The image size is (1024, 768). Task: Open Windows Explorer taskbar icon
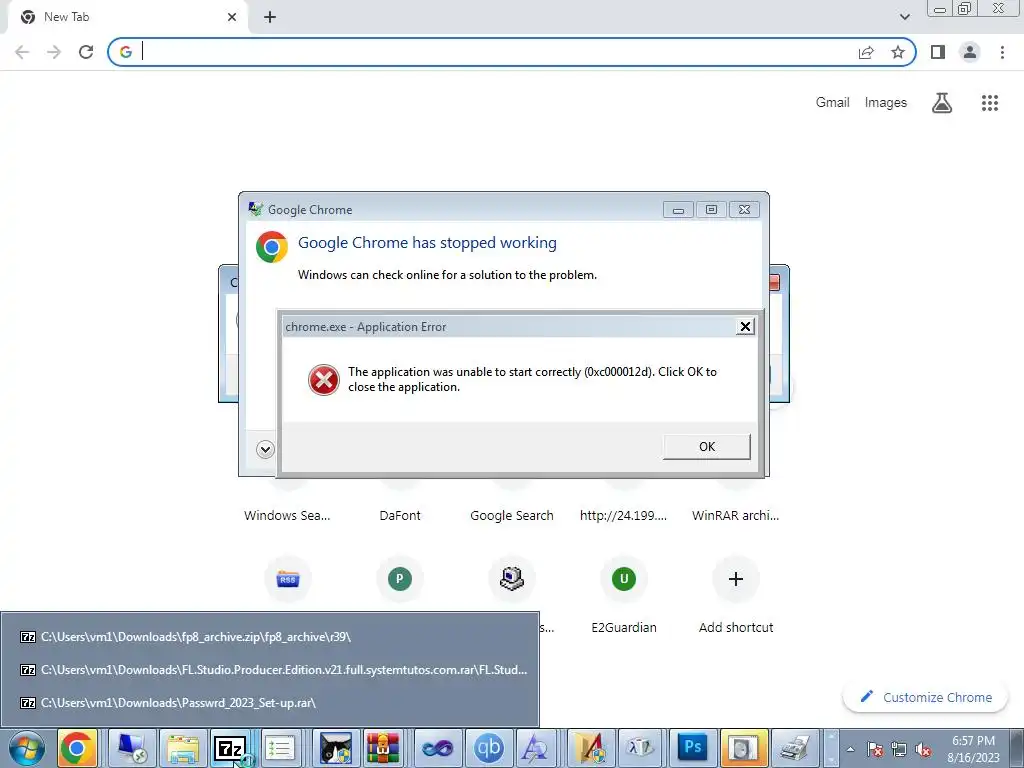pyautogui.click(x=183, y=748)
